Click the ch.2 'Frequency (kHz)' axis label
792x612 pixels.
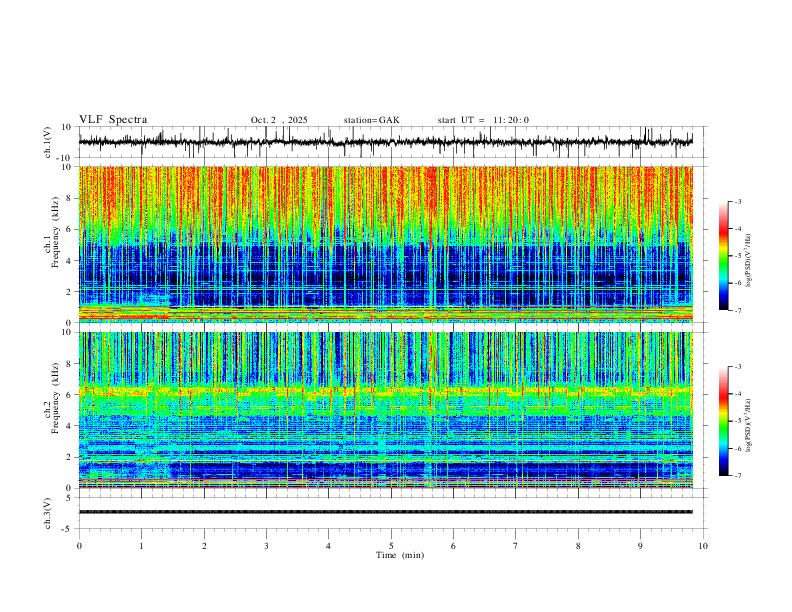[56, 398]
